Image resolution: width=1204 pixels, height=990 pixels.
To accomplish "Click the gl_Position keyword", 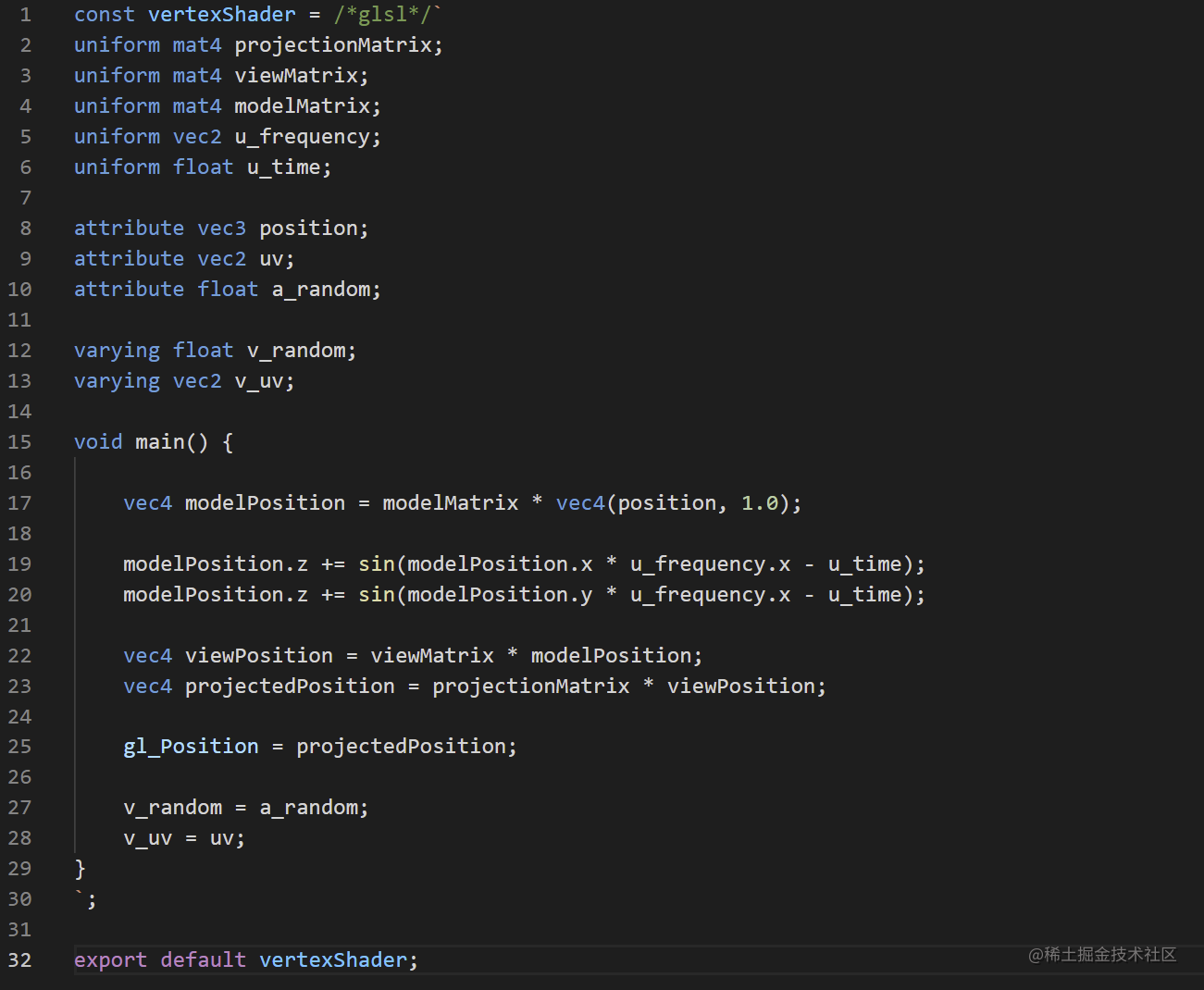I will pos(192,747).
